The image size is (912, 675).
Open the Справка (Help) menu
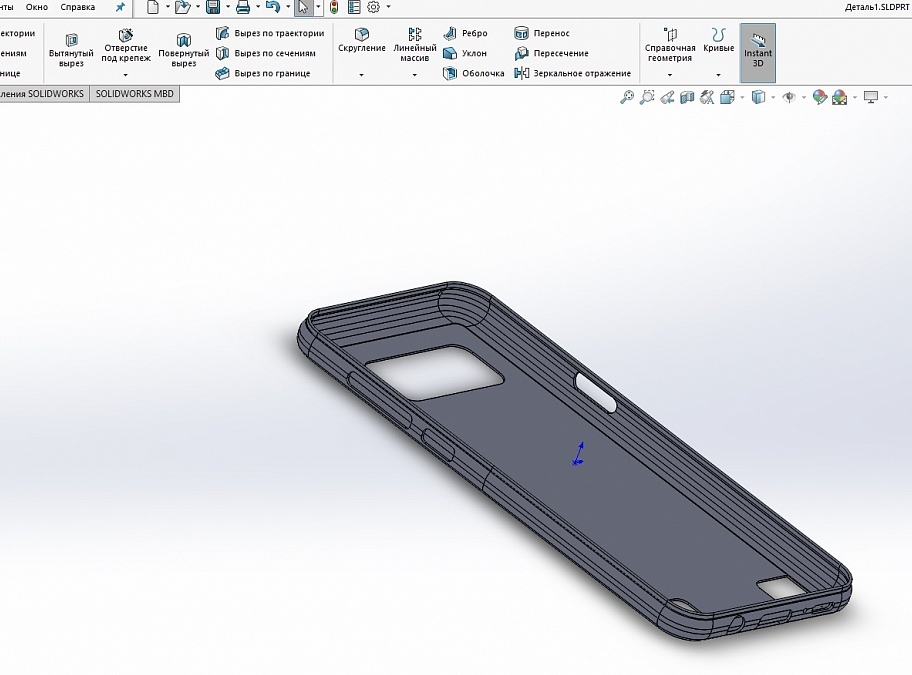tap(78, 7)
